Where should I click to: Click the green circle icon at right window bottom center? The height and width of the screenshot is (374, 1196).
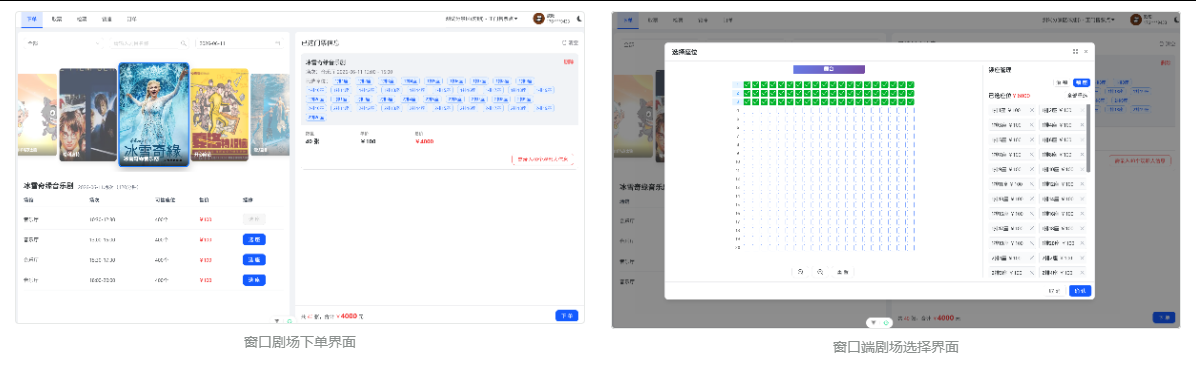[885, 323]
